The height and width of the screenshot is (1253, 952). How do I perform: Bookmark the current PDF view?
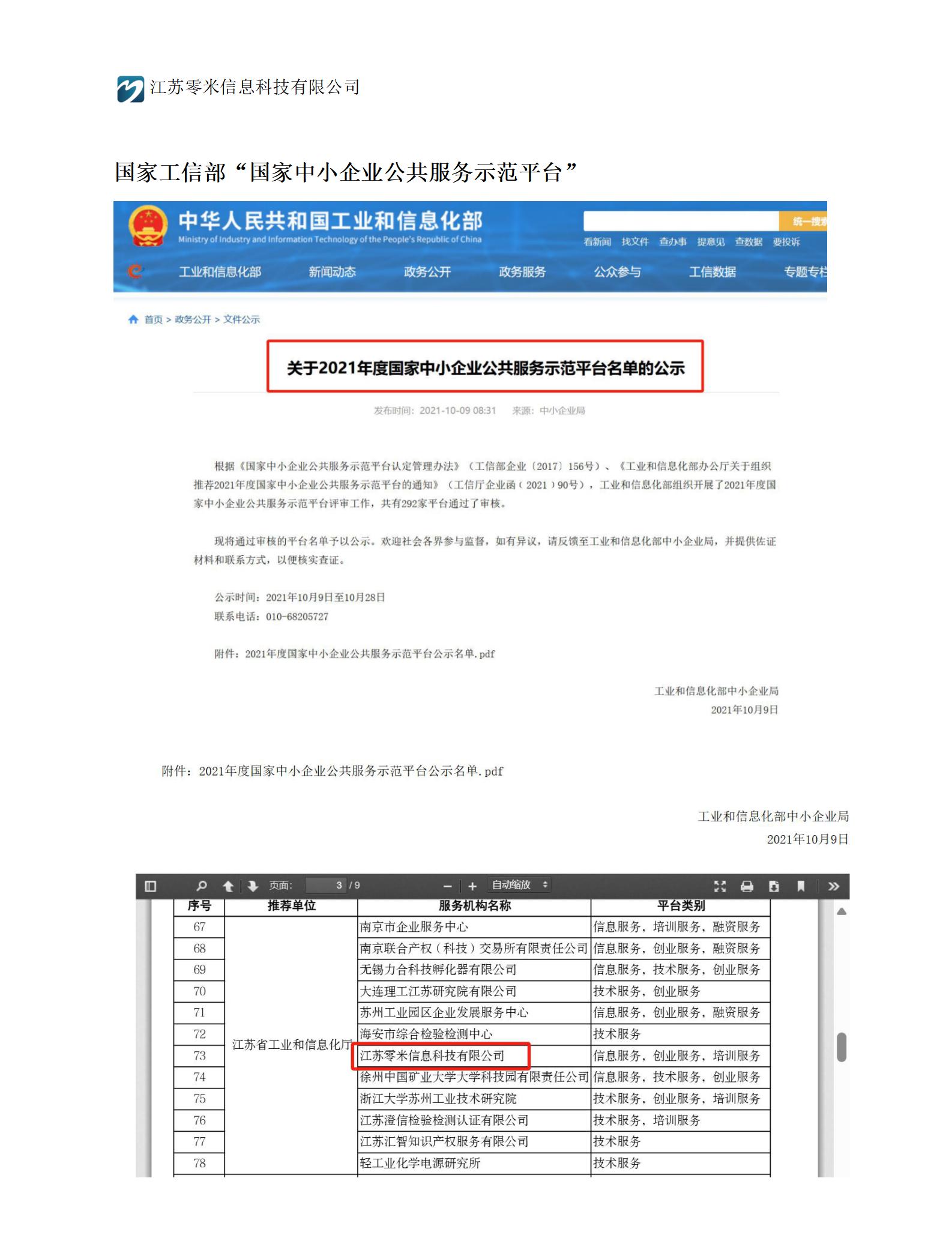801,886
